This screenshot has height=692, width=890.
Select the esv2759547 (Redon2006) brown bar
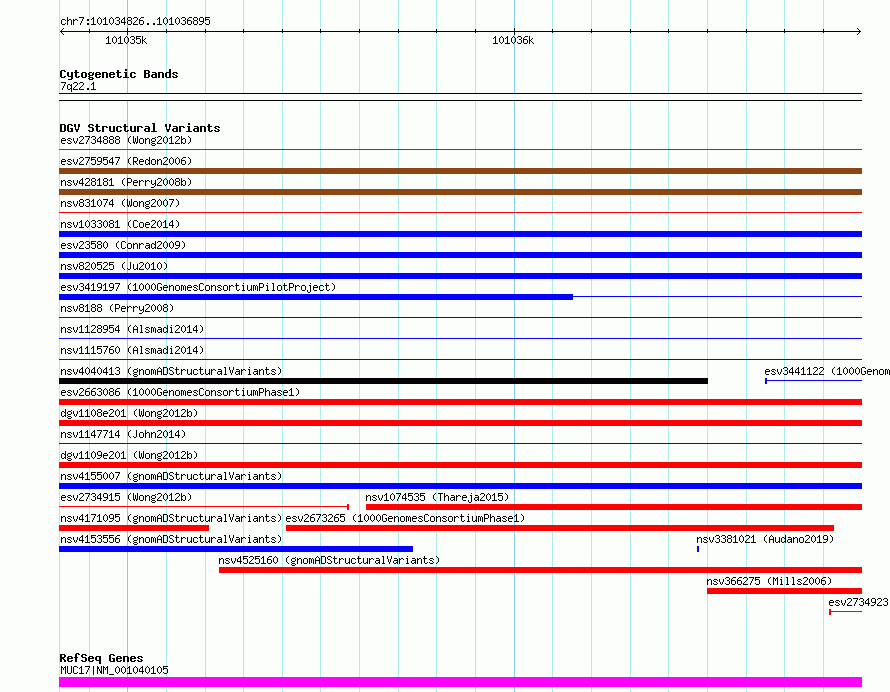(x=460, y=171)
